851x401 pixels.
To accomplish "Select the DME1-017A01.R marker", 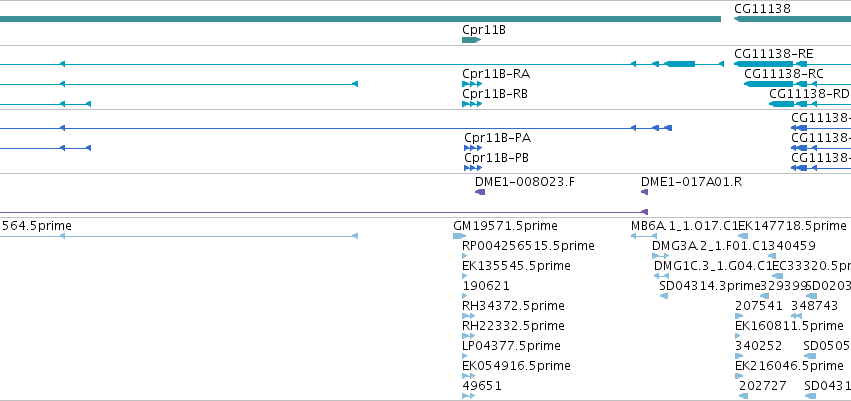I will (644, 192).
